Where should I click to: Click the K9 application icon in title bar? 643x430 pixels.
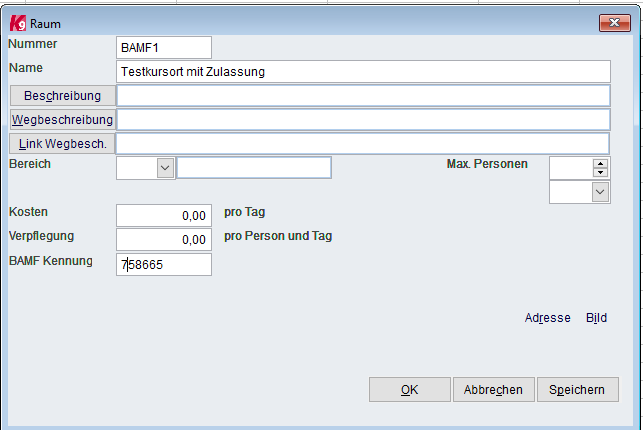tap(18, 23)
